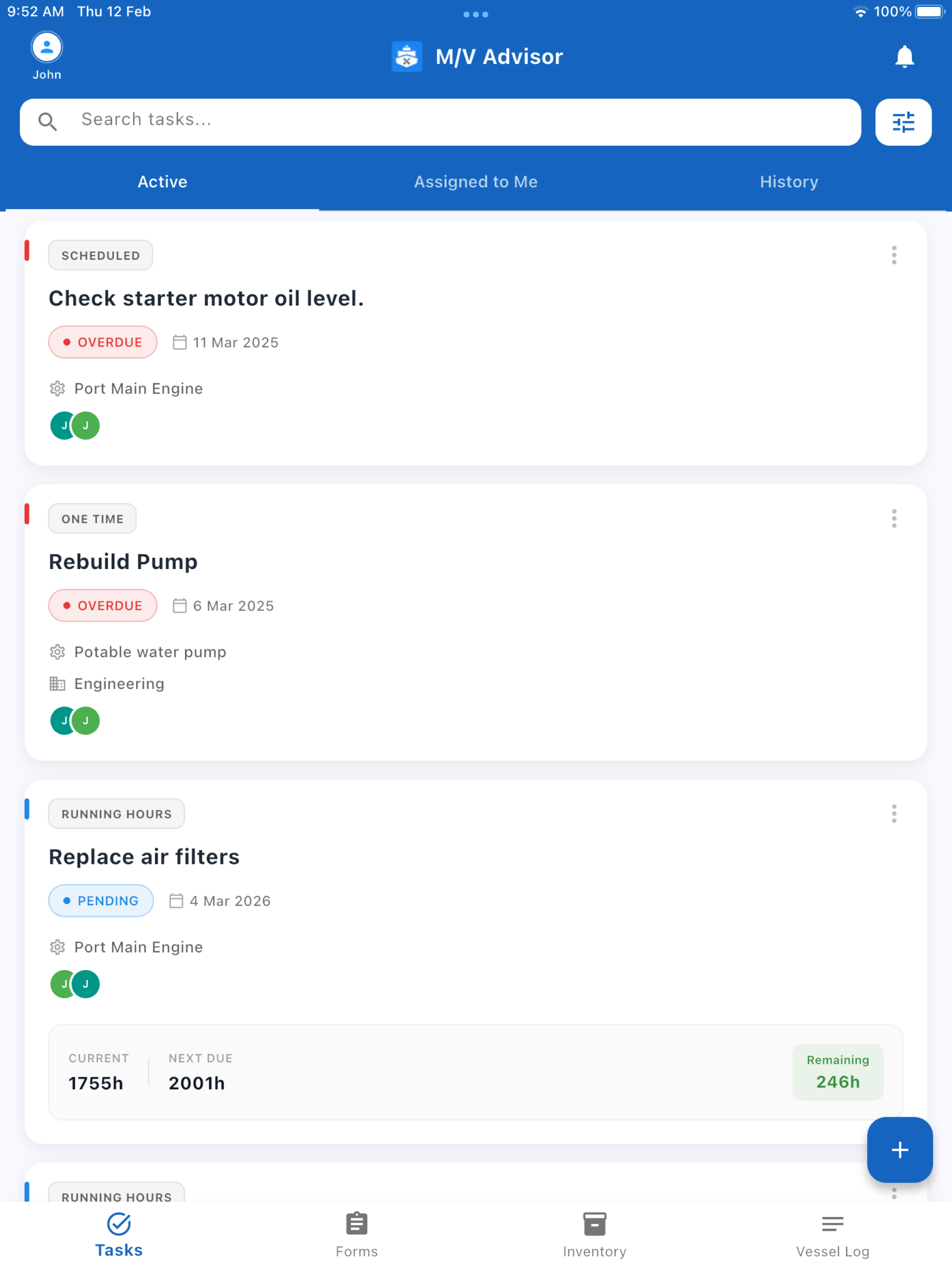Open options menu for Replace air filters task
This screenshot has width=952, height=1270.
(x=893, y=814)
